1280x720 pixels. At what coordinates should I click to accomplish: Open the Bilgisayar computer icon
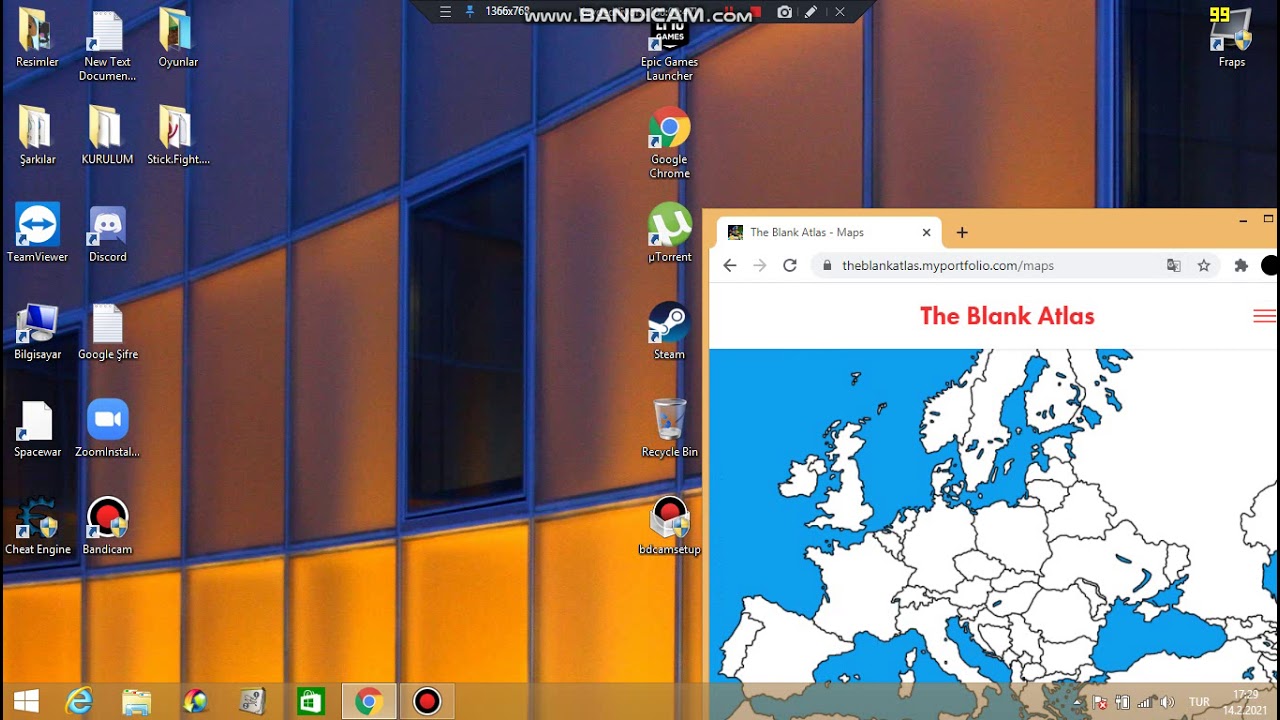[37, 330]
